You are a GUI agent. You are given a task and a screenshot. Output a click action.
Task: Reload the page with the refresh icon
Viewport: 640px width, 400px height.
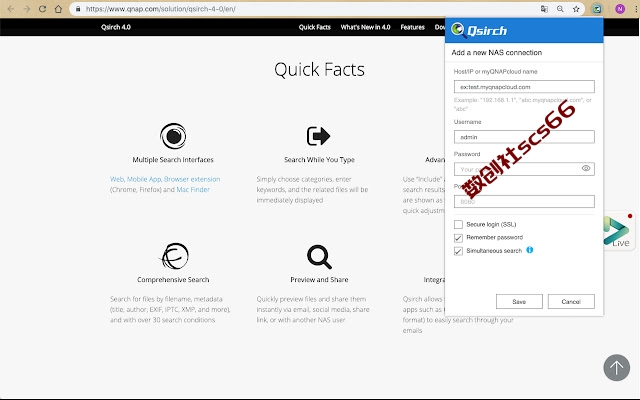click(x=42, y=9)
